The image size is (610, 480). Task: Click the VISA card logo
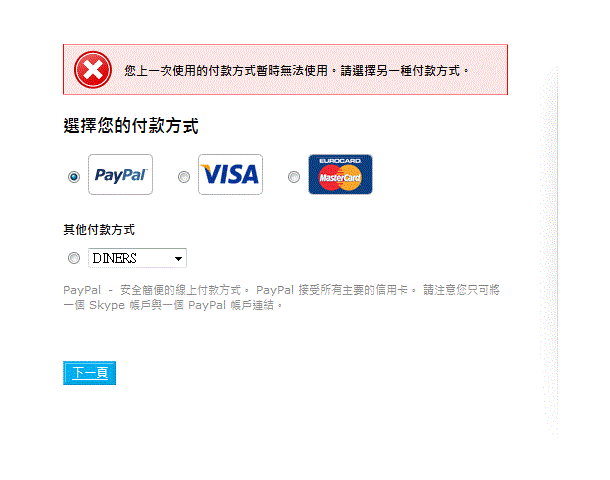(x=230, y=174)
